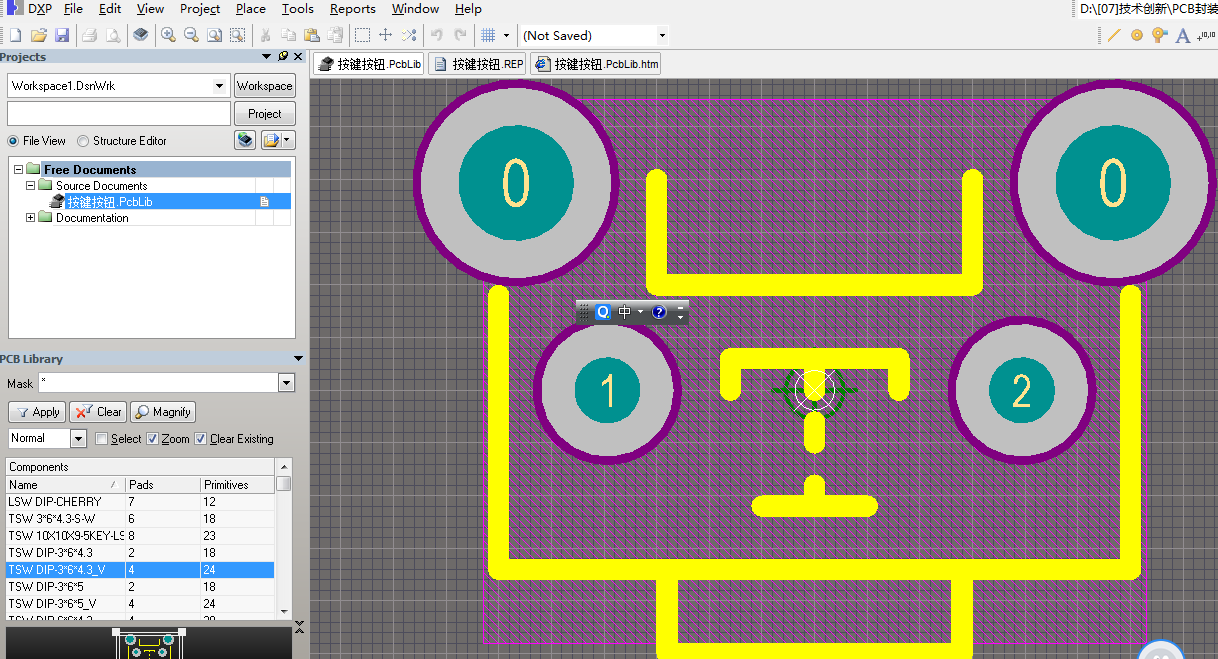Screen dimensions: 1218x659
Task: Uncheck the Zoom checkbox
Action: 153,439
